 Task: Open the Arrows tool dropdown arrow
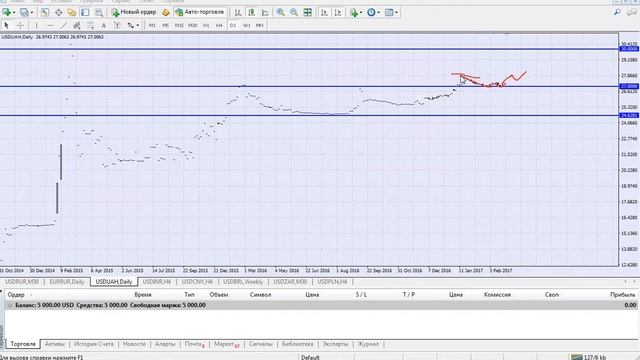point(138,25)
